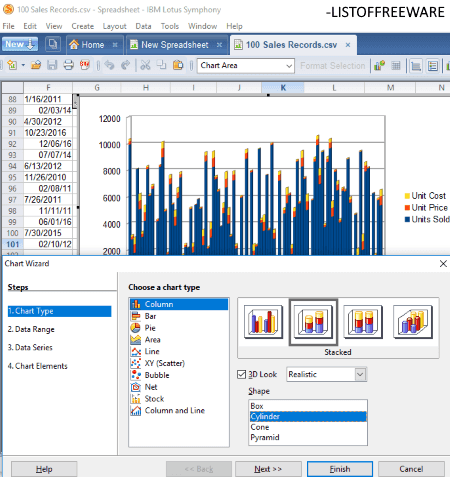Image resolution: width=450 pixels, height=477 pixels.
Task: Click the Next >> button
Action: click(268, 469)
